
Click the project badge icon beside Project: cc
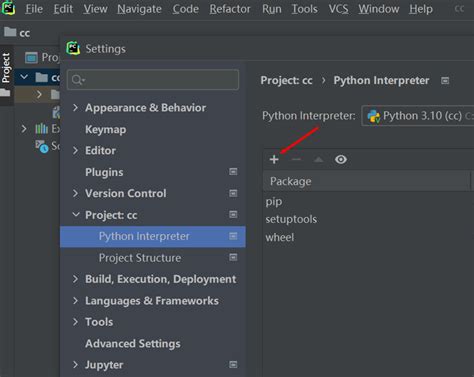233,214
